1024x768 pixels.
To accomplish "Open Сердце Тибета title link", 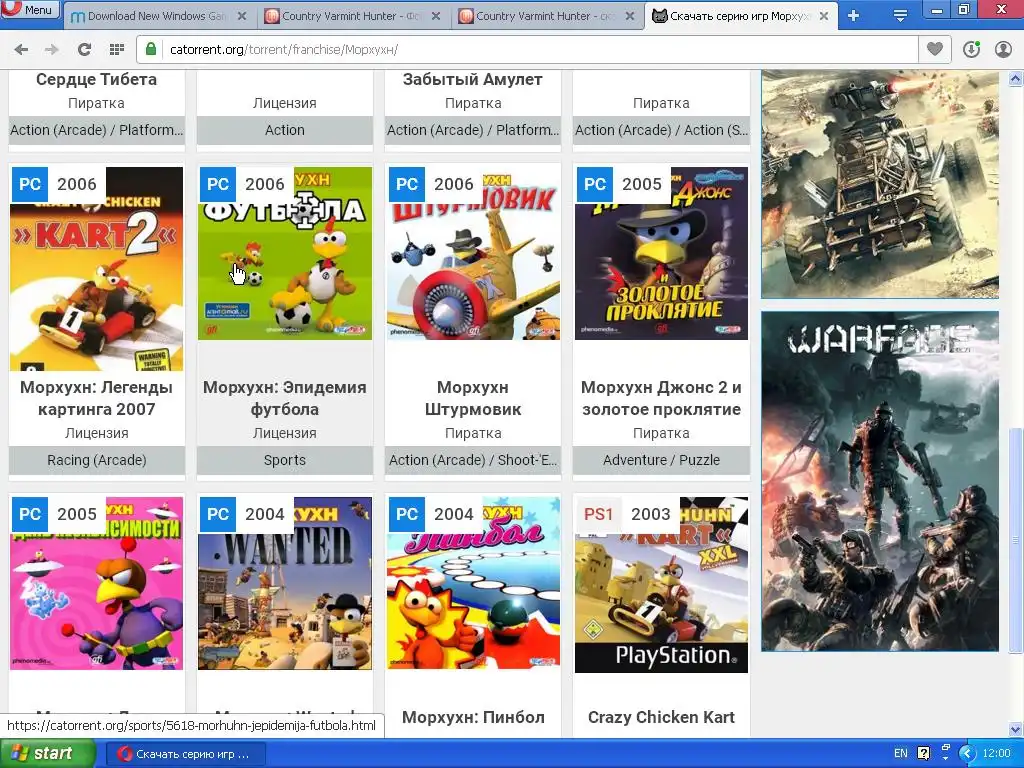I will coord(97,80).
